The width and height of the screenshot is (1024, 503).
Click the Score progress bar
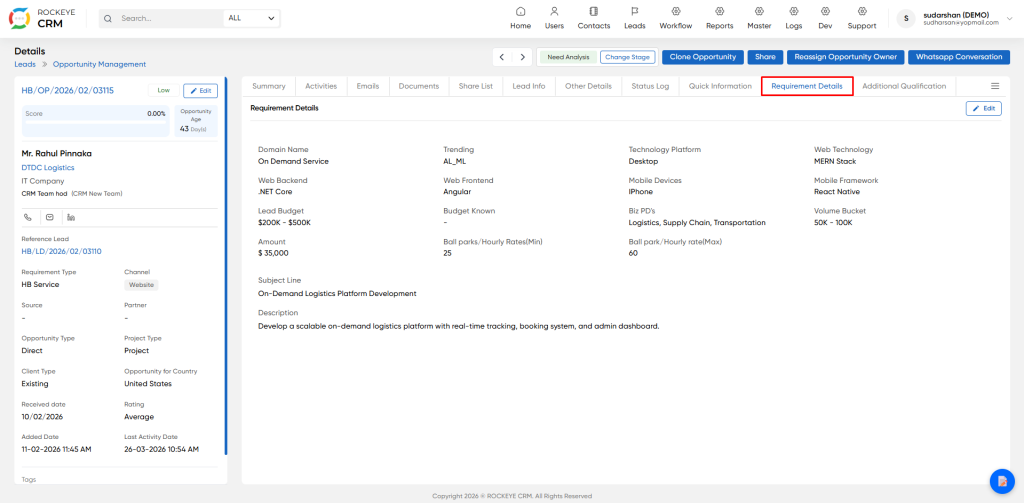[x=95, y=123]
